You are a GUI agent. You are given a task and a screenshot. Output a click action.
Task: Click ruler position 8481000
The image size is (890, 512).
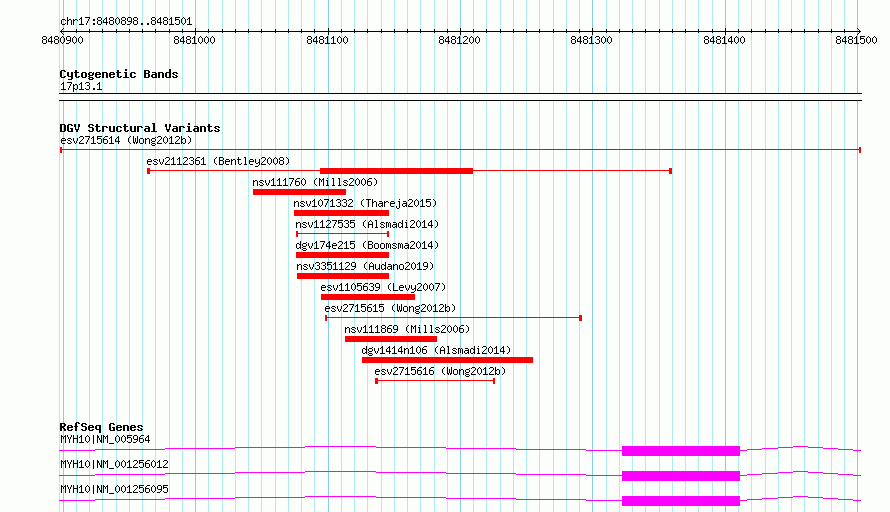(x=195, y=40)
